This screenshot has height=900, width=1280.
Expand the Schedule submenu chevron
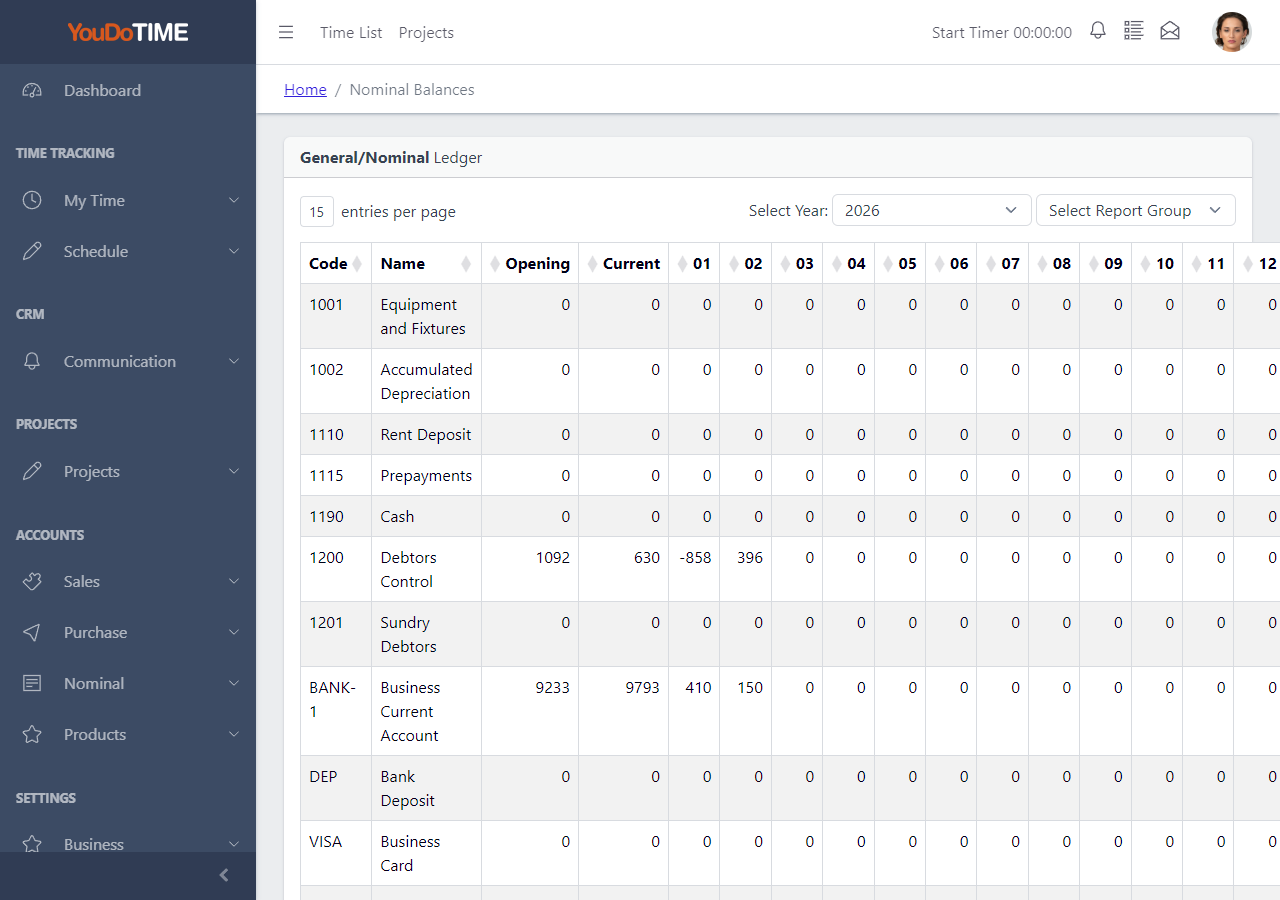(234, 251)
